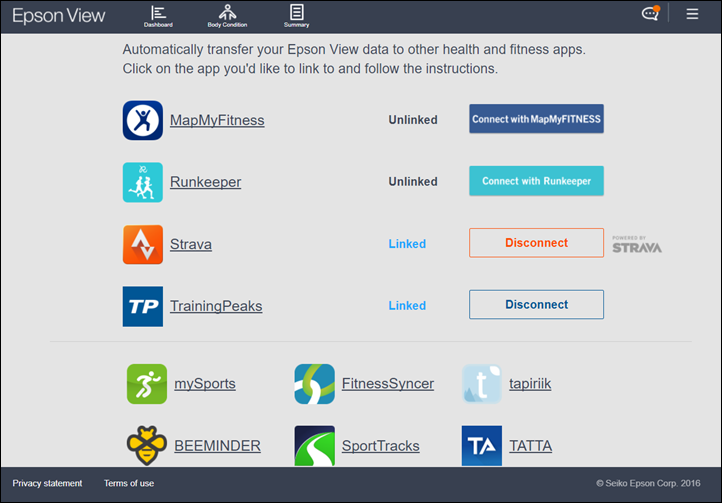Click the TATTA blue icon
This screenshot has height=503, width=722.
(481, 445)
